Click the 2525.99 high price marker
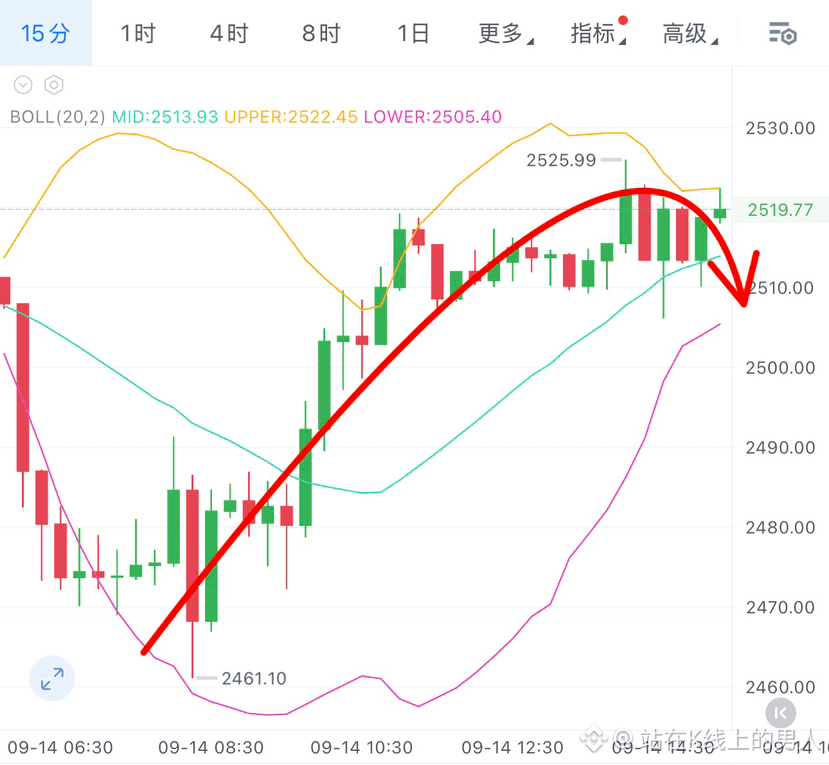Image resolution: width=829 pixels, height=765 pixels. (x=561, y=160)
